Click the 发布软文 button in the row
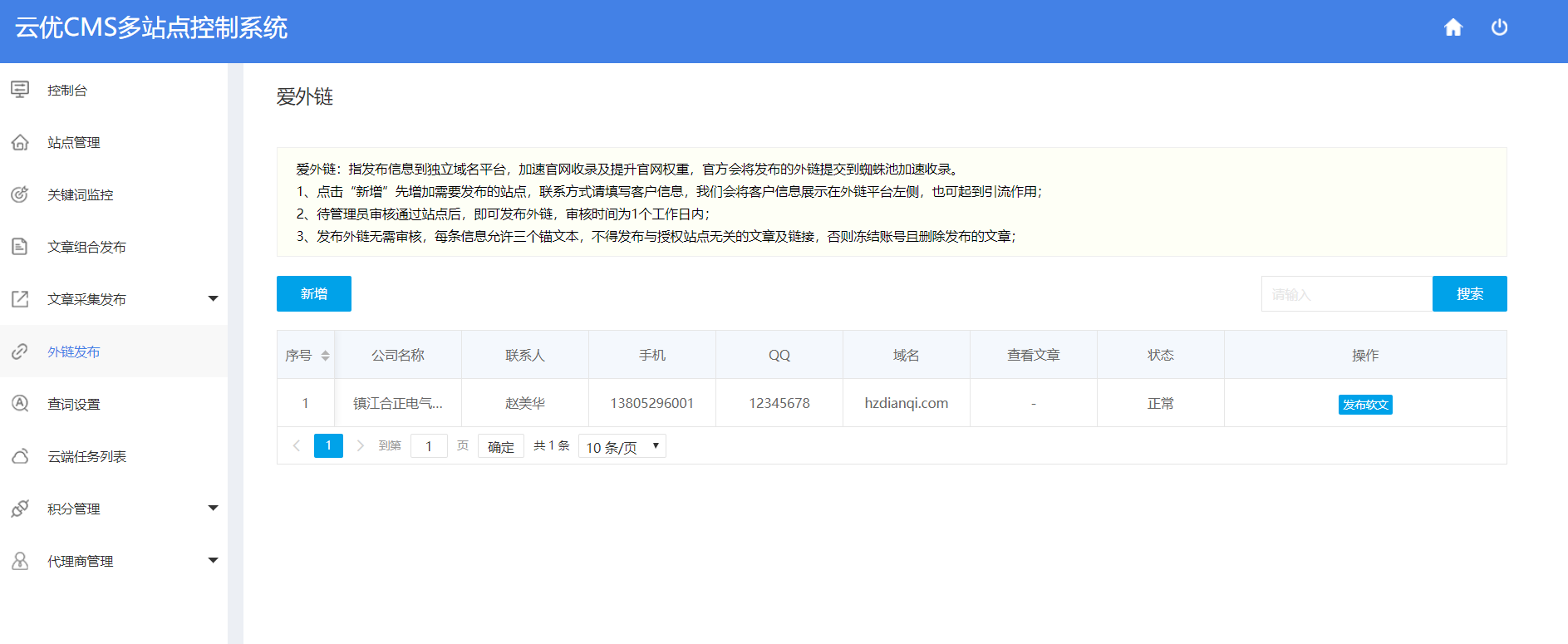The width and height of the screenshot is (1568, 644). pyautogui.click(x=1365, y=405)
